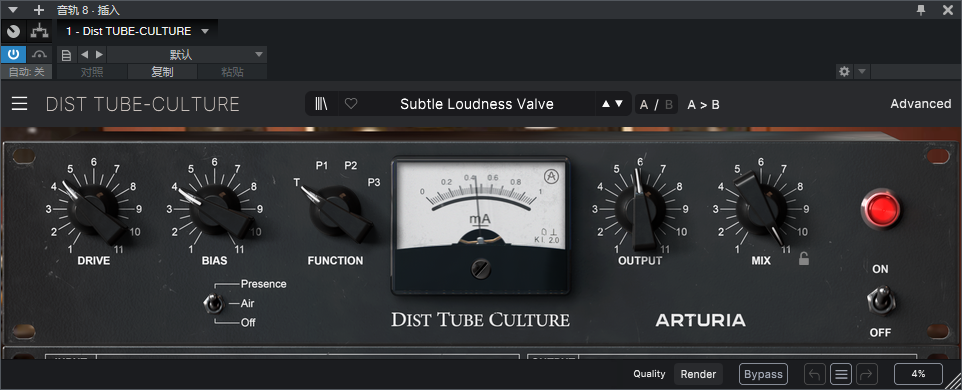Copy settings with the A > B button
Image resolution: width=962 pixels, height=390 pixels.
point(703,105)
